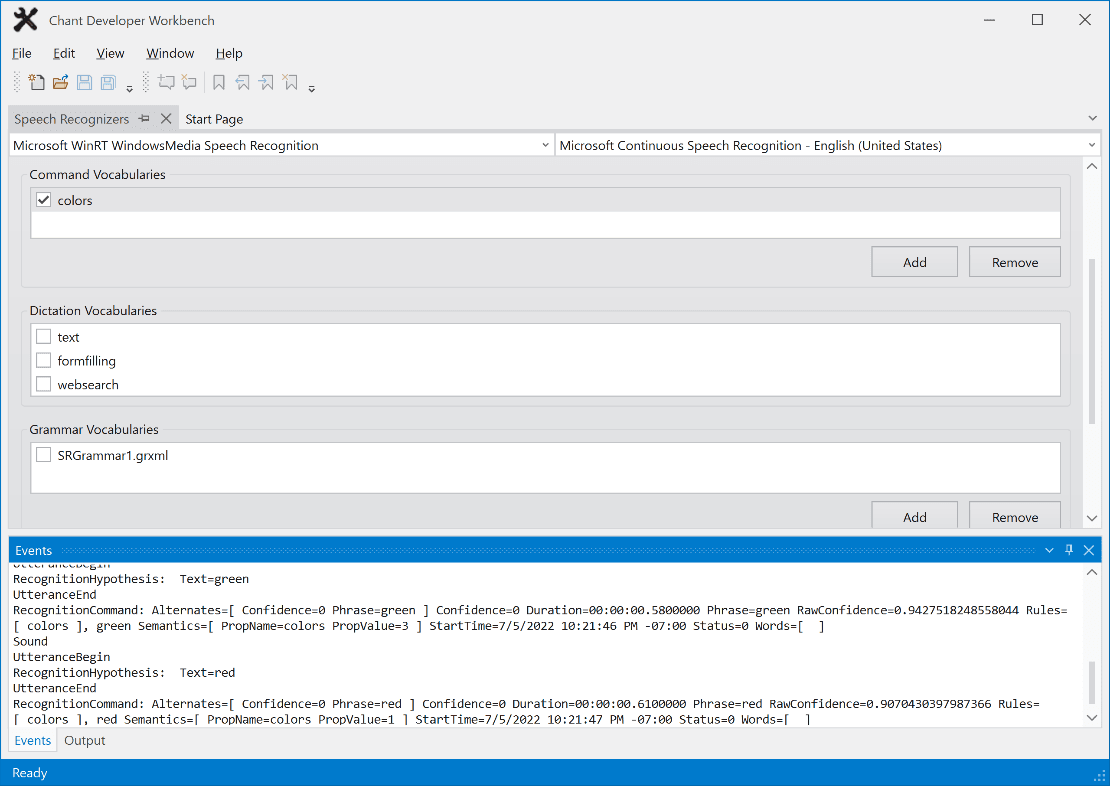Click the file toolbar drag grip handle
The height and width of the screenshot is (786, 1110).
click(17, 82)
